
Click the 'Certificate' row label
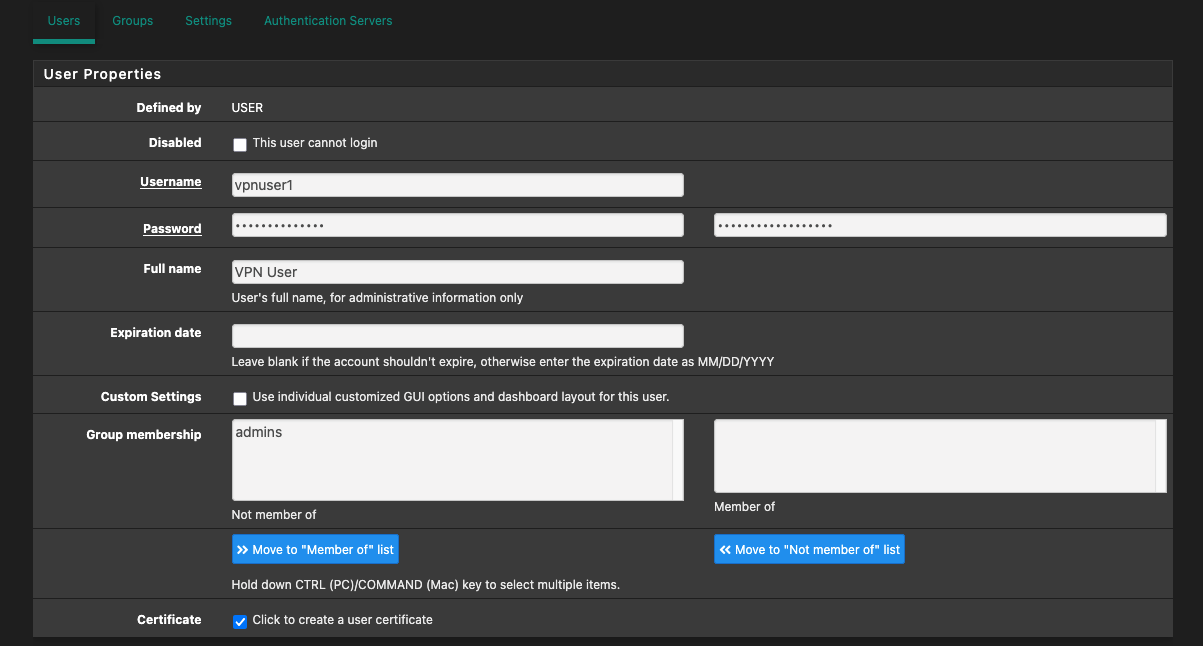[x=169, y=620]
